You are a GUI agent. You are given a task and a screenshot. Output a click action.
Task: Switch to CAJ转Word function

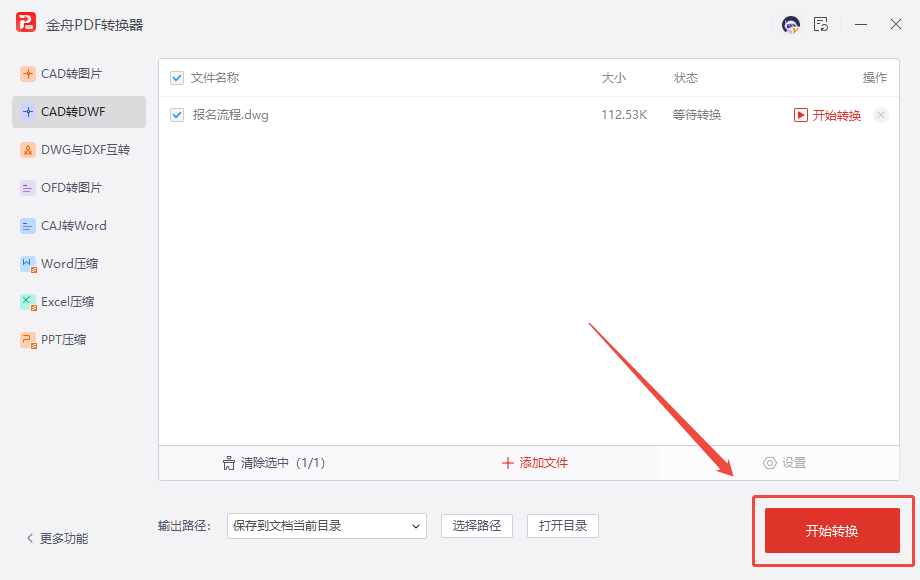(x=79, y=226)
